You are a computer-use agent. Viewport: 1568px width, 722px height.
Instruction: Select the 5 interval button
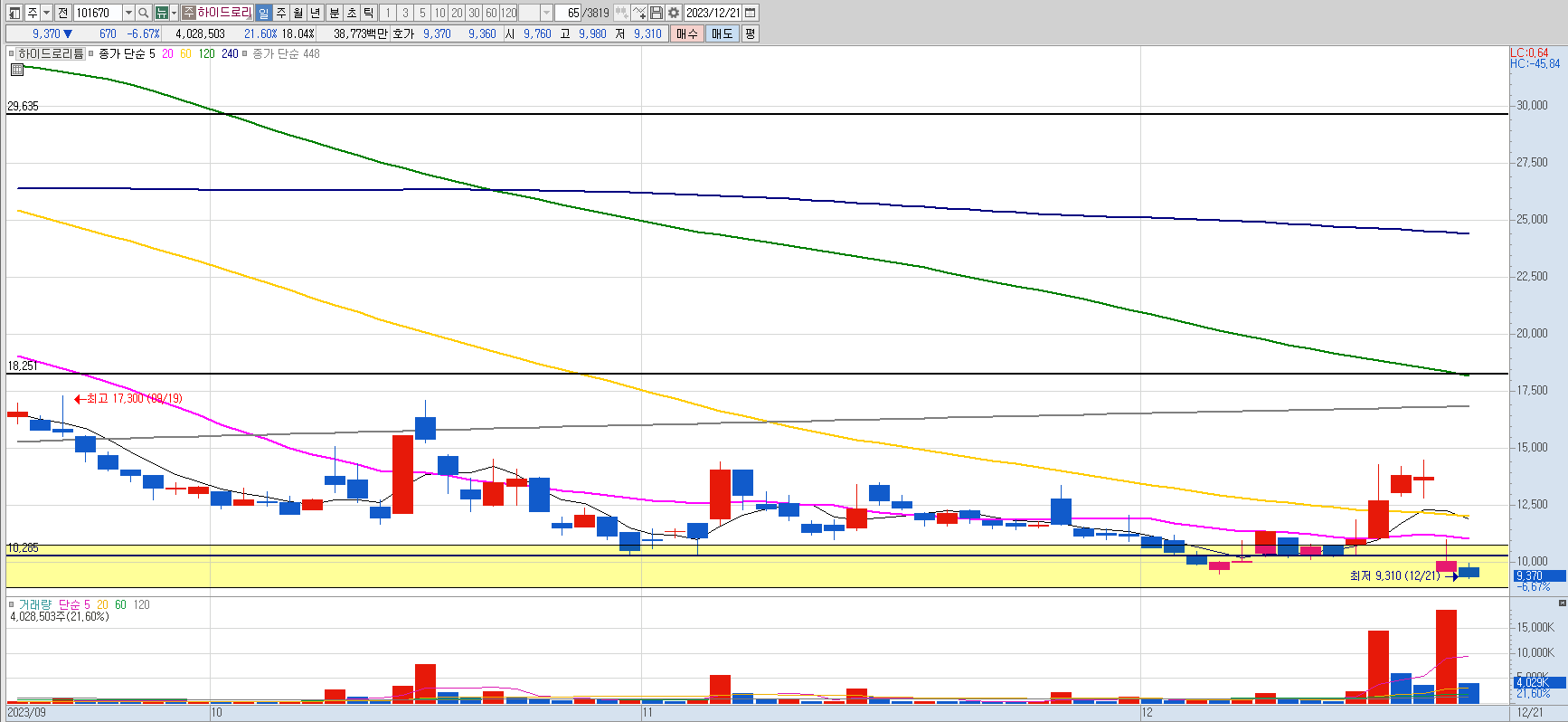(x=421, y=13)
